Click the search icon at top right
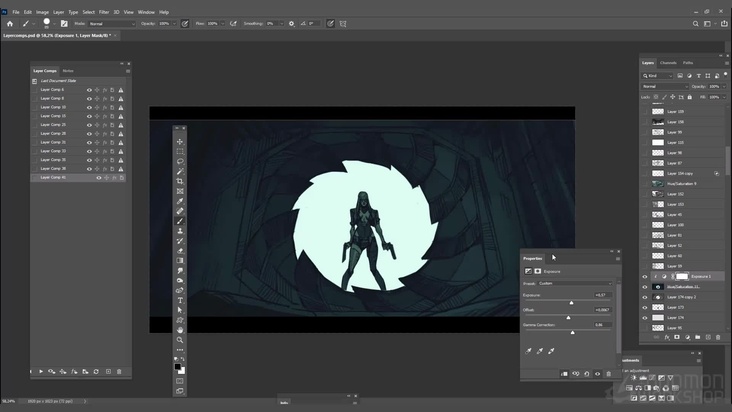732x412 pixels. click(696, 23)
